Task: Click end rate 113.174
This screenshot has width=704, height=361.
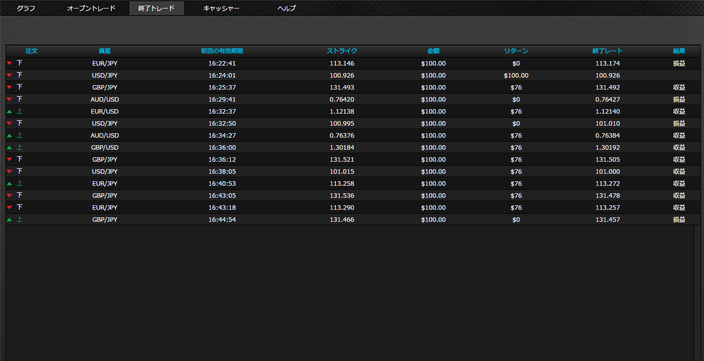Action: pos(607,63)
